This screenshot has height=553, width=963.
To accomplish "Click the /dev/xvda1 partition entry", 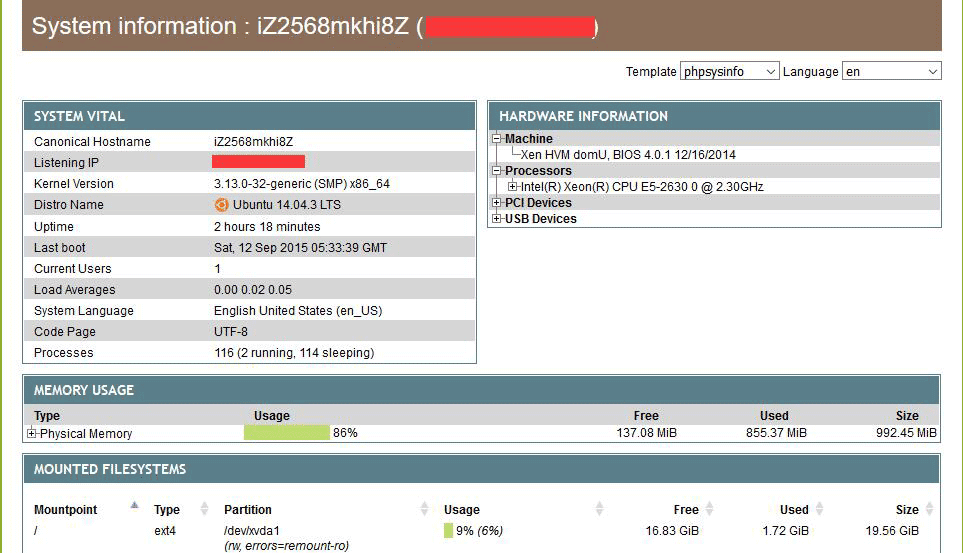I will (252, 531).
